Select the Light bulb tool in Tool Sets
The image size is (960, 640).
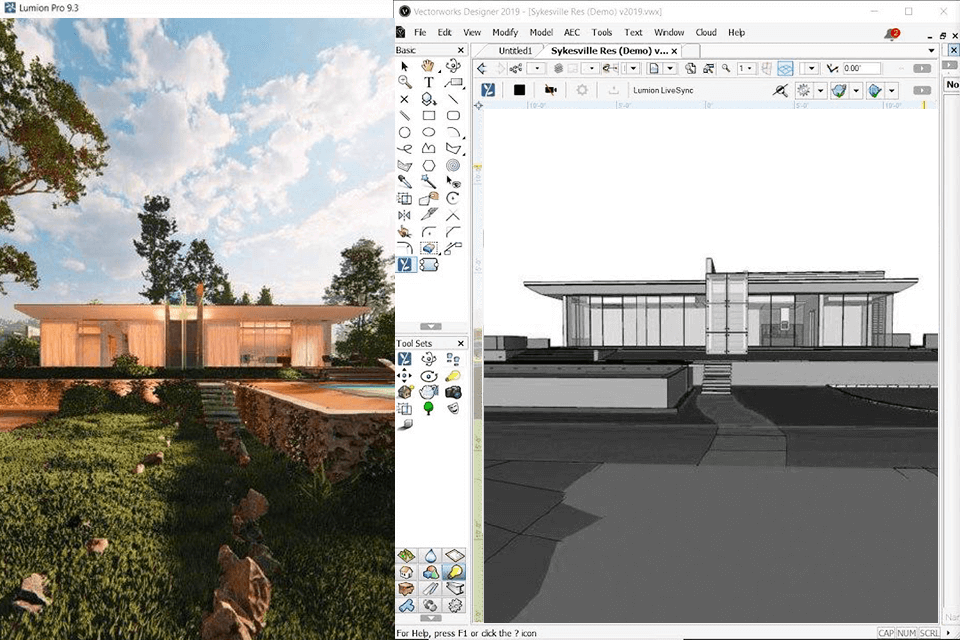coord(452,375)
